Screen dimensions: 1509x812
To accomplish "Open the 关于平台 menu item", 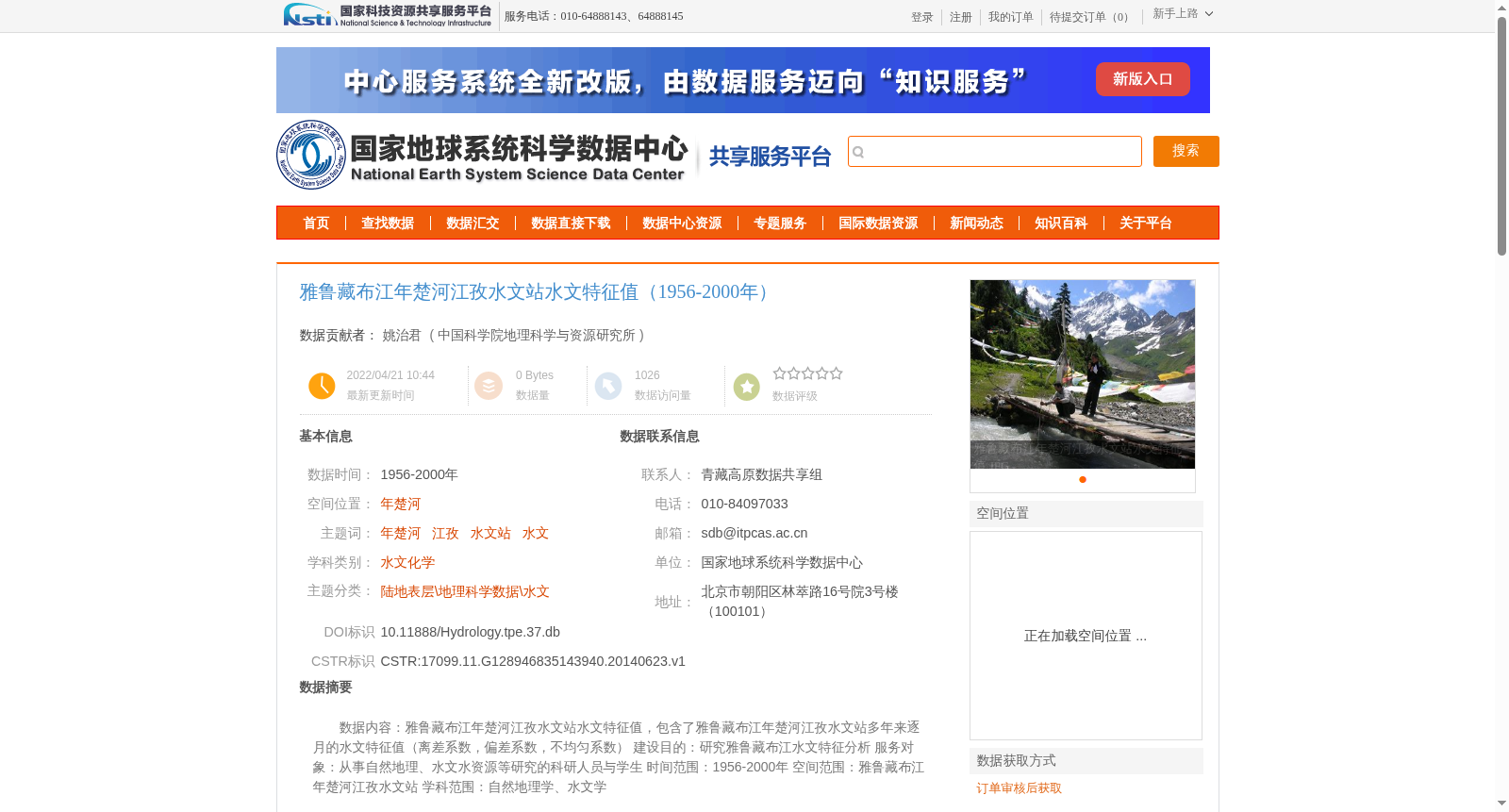I will coord(1146,224).
